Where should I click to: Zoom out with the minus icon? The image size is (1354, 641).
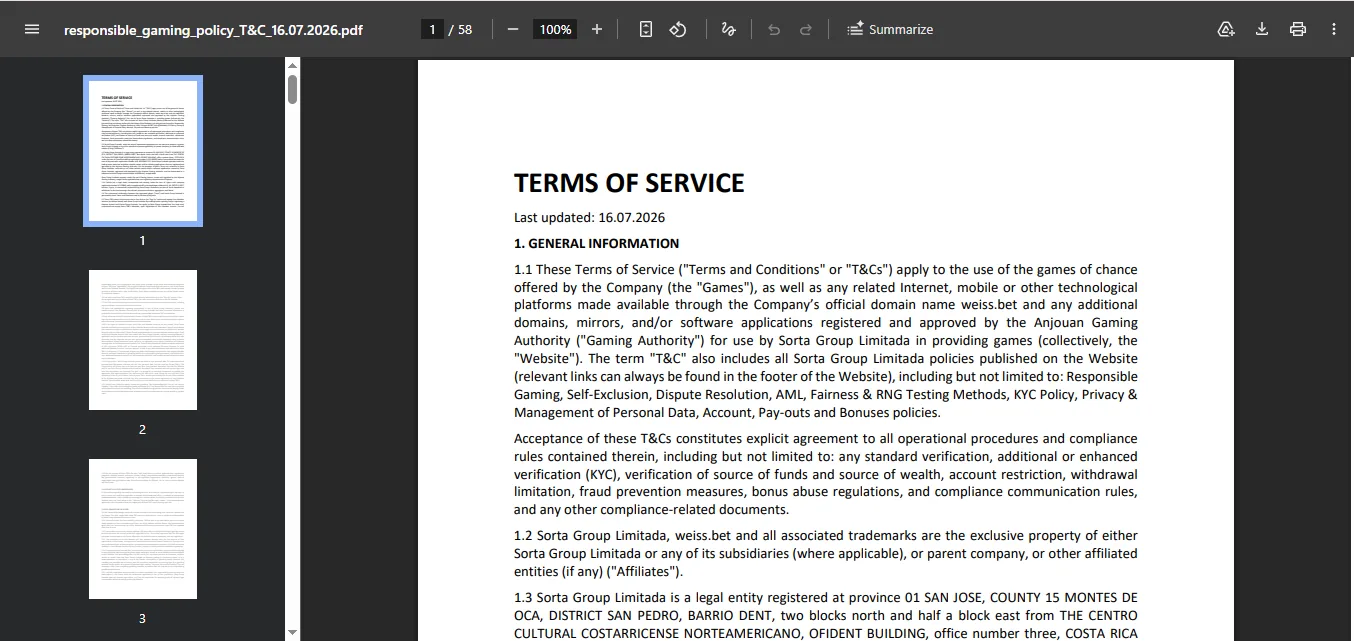point(513,29)
